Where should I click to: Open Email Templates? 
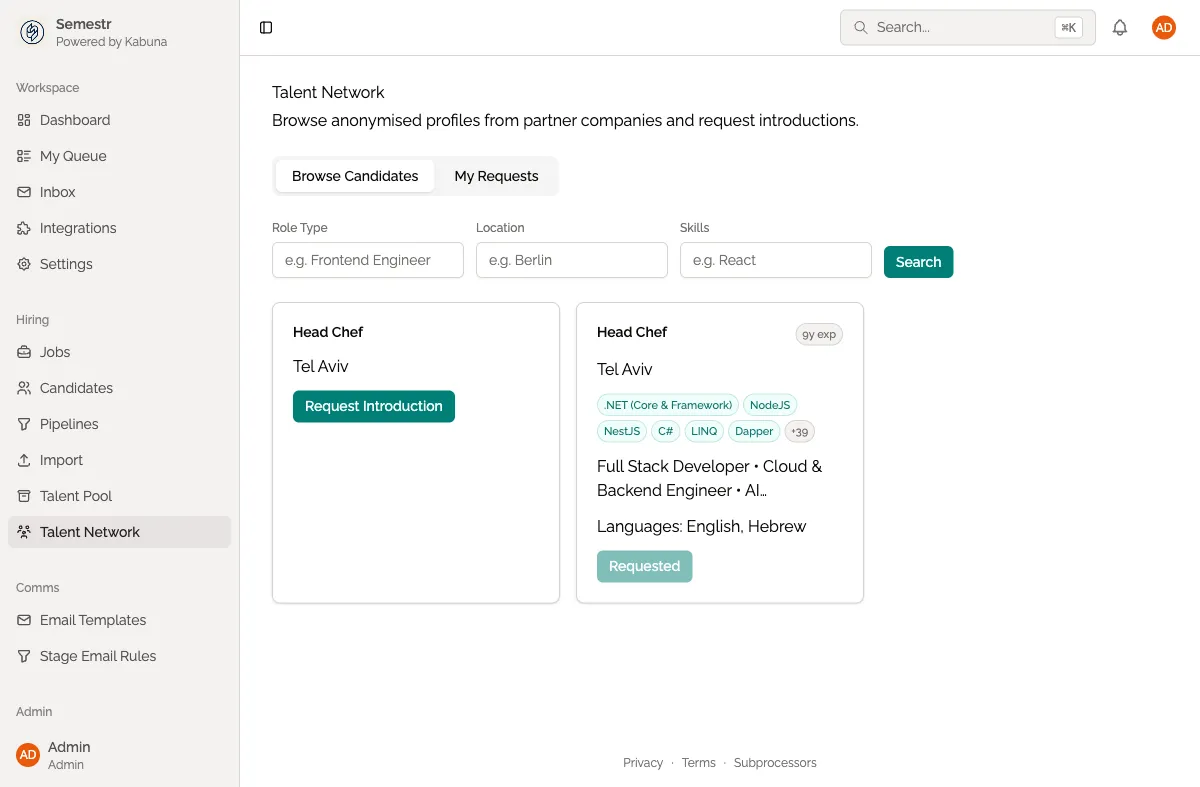click(x=91, y=620)
